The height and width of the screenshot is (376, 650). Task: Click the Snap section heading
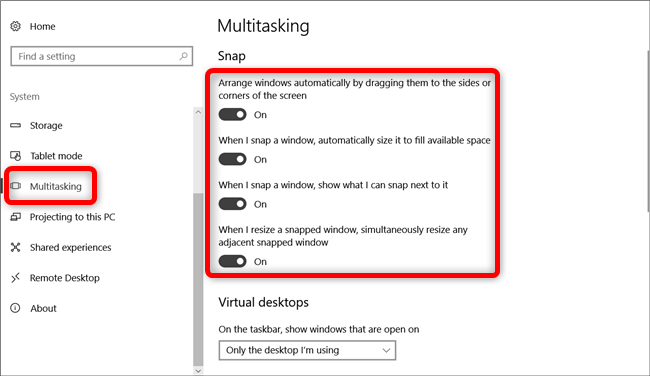232,56
